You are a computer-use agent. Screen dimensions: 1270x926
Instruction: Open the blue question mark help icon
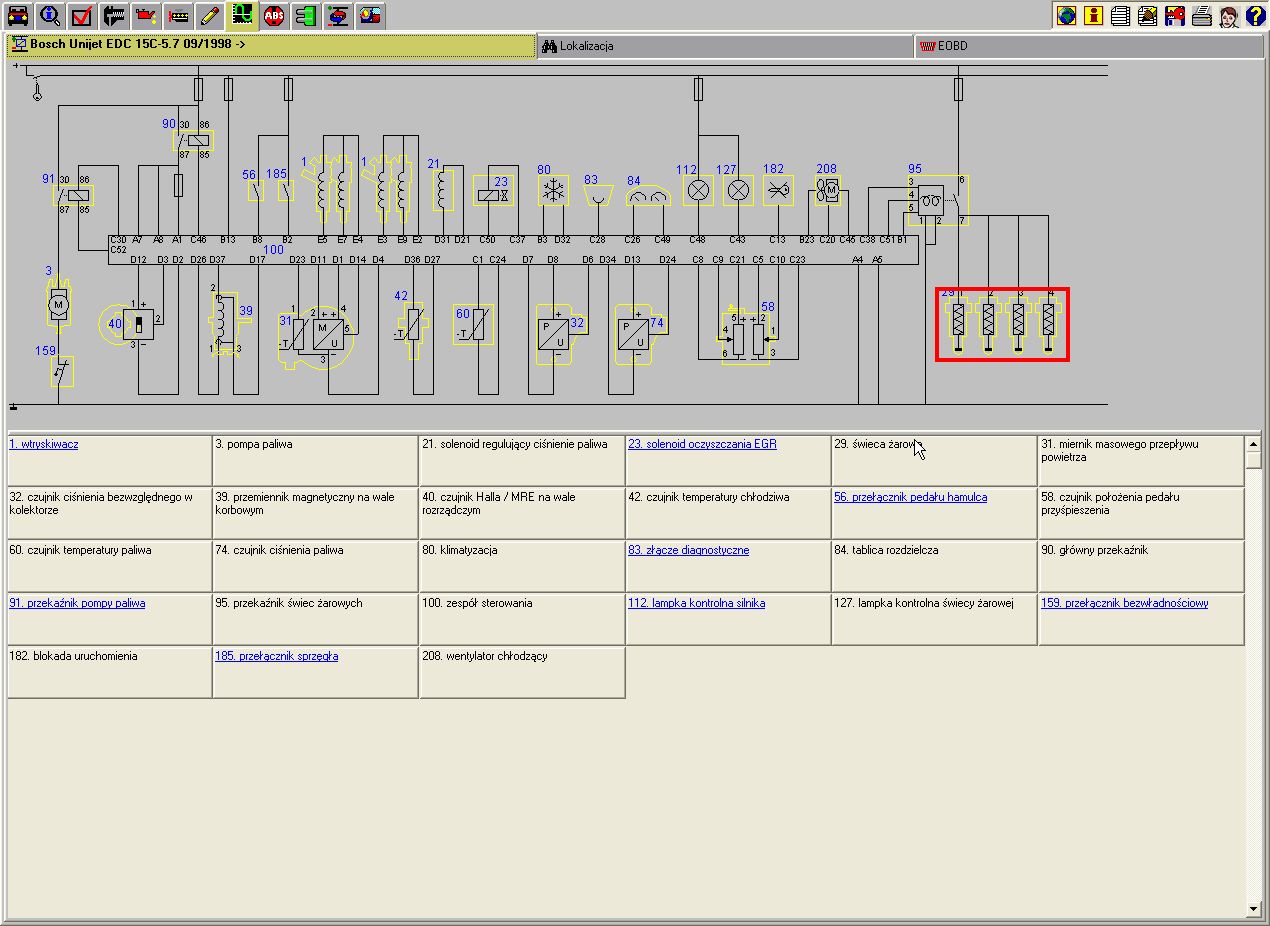pos(1255,15)
